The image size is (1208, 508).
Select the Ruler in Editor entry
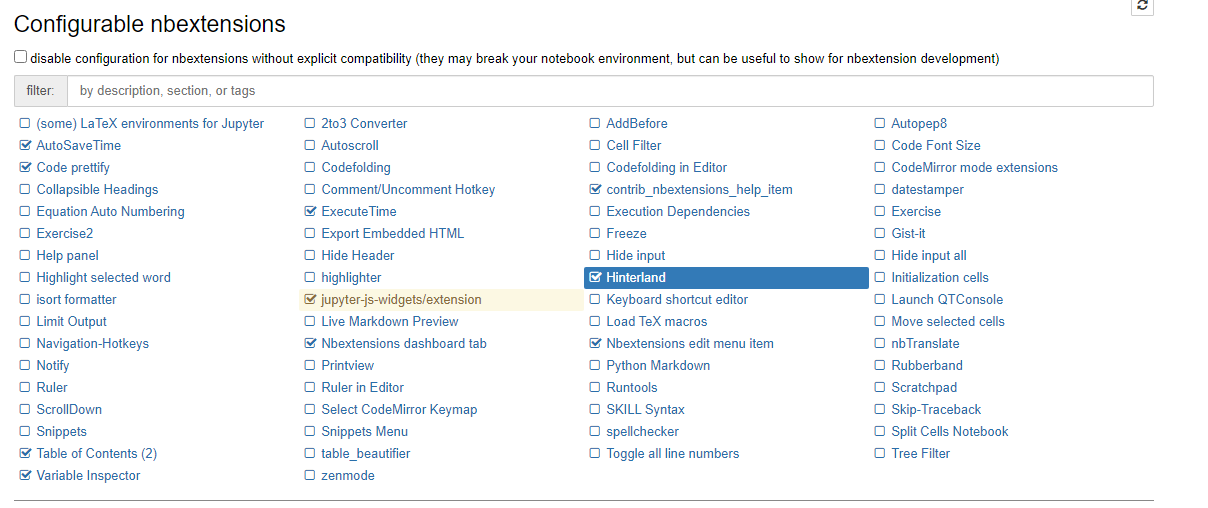(363, 387)
